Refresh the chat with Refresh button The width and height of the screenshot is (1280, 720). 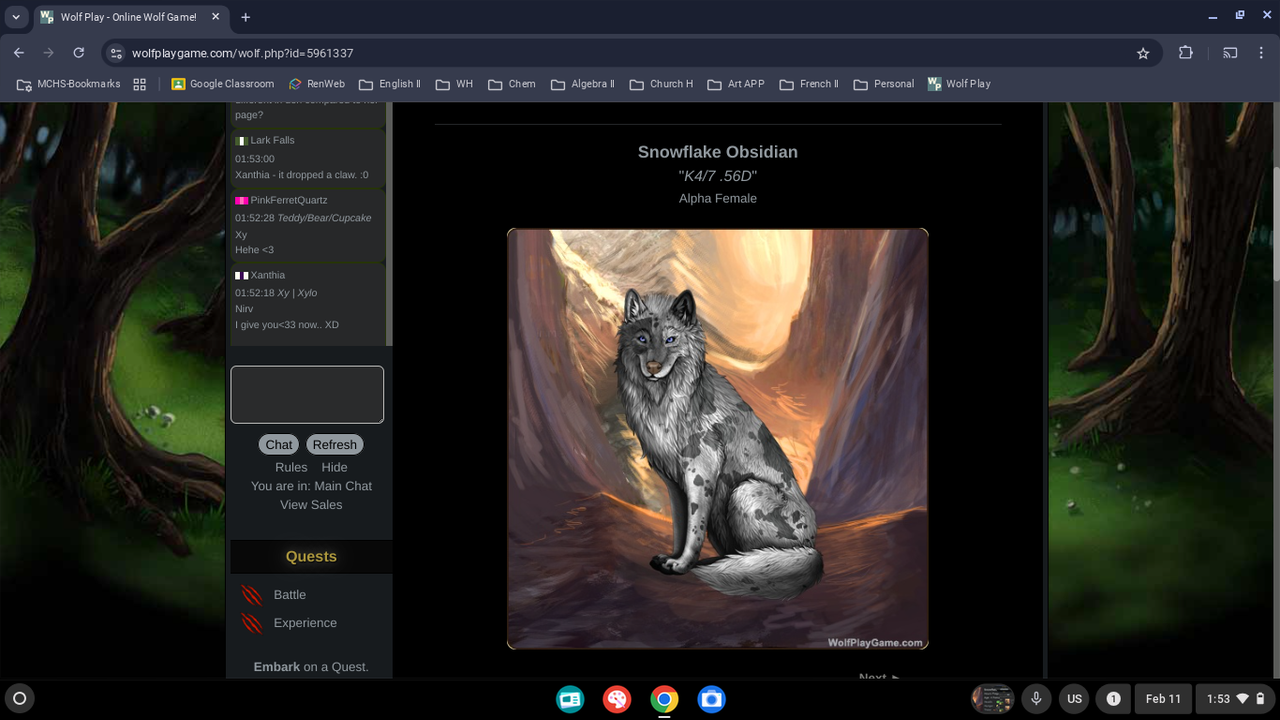(x=334, y=445)
